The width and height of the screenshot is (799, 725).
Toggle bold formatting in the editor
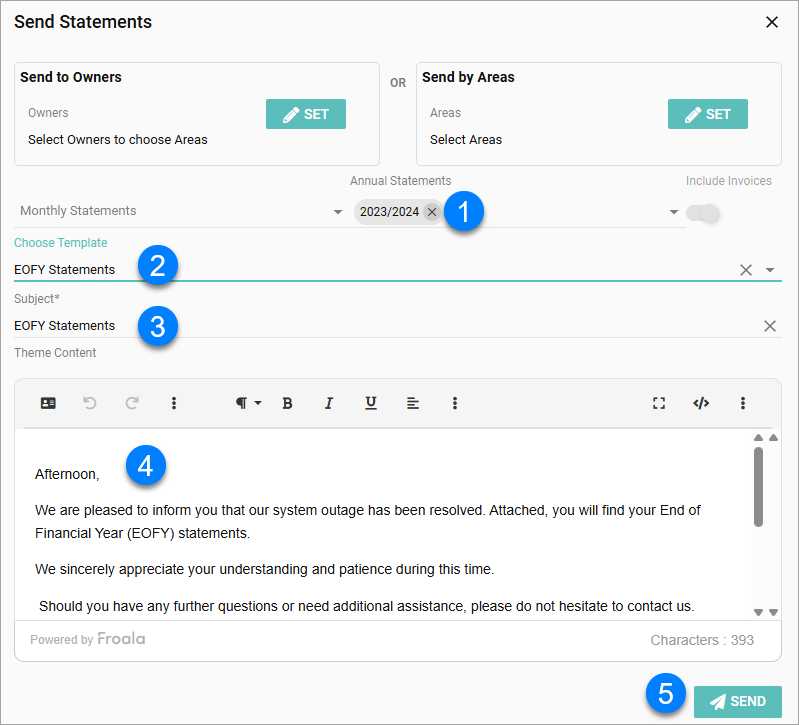(287, 403)
